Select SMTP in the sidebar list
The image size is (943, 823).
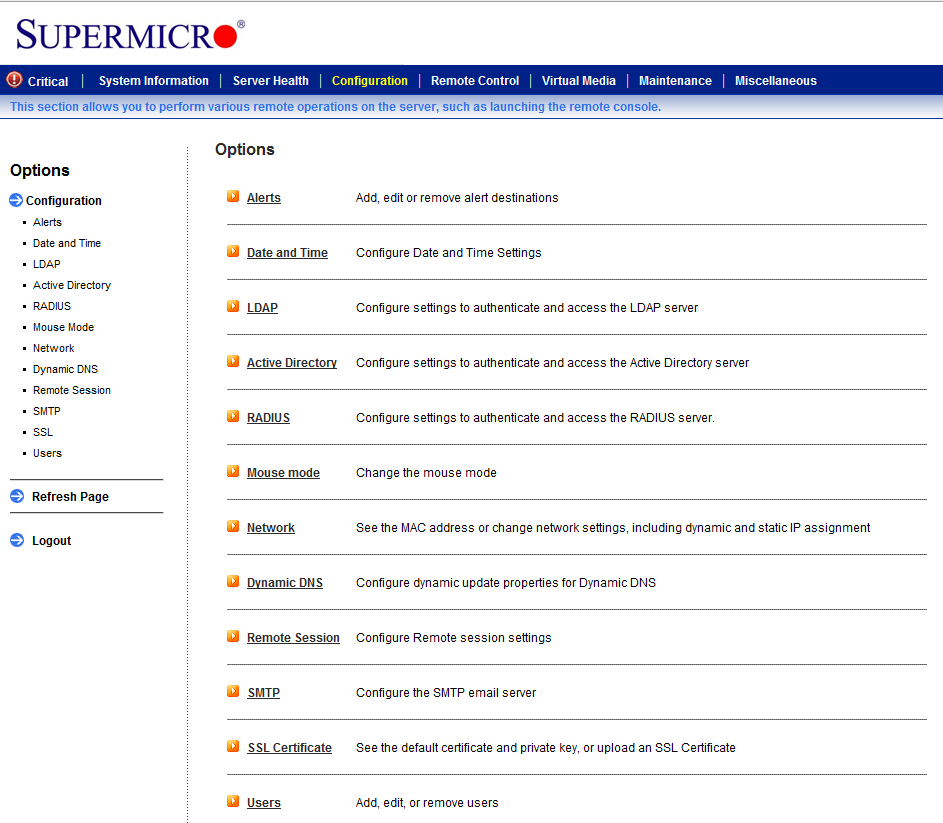47,412
